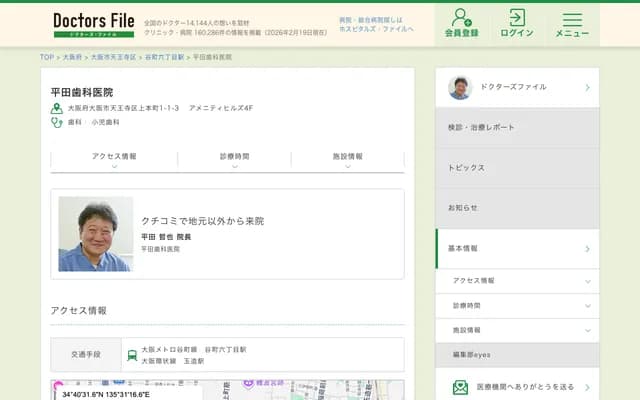Screen dimensions: 640x400
Task: Click the 谷町六丁目駅 station text in access row
Action: [225, 350]
